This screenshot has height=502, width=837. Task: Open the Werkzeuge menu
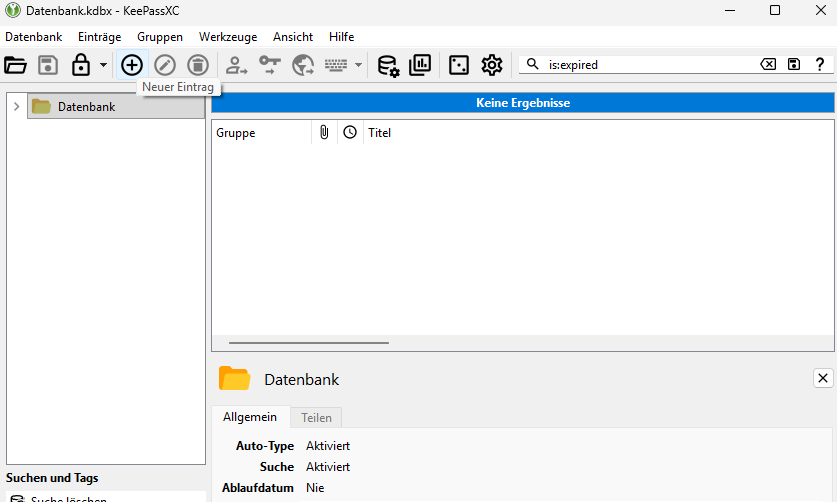tap(228, 37)
